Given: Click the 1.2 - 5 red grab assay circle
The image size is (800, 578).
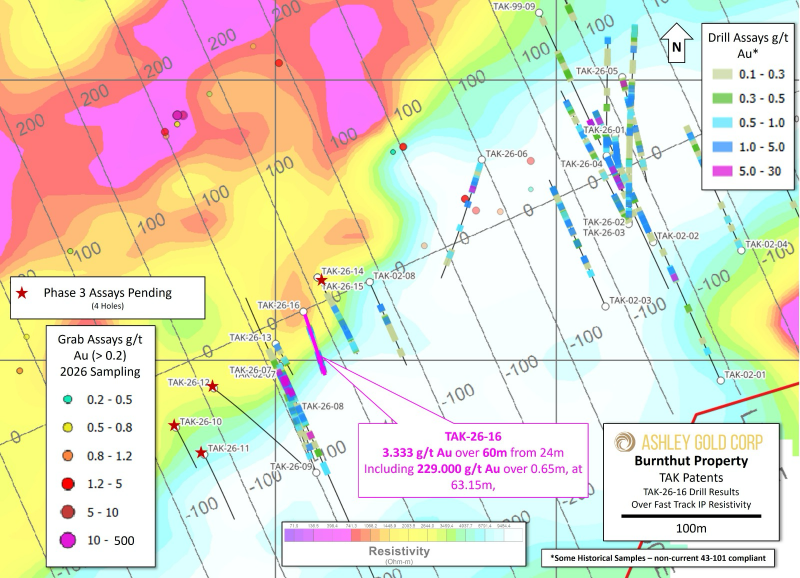Looking at the screenshot, I should pyautogui.click(x=68, y=484).
